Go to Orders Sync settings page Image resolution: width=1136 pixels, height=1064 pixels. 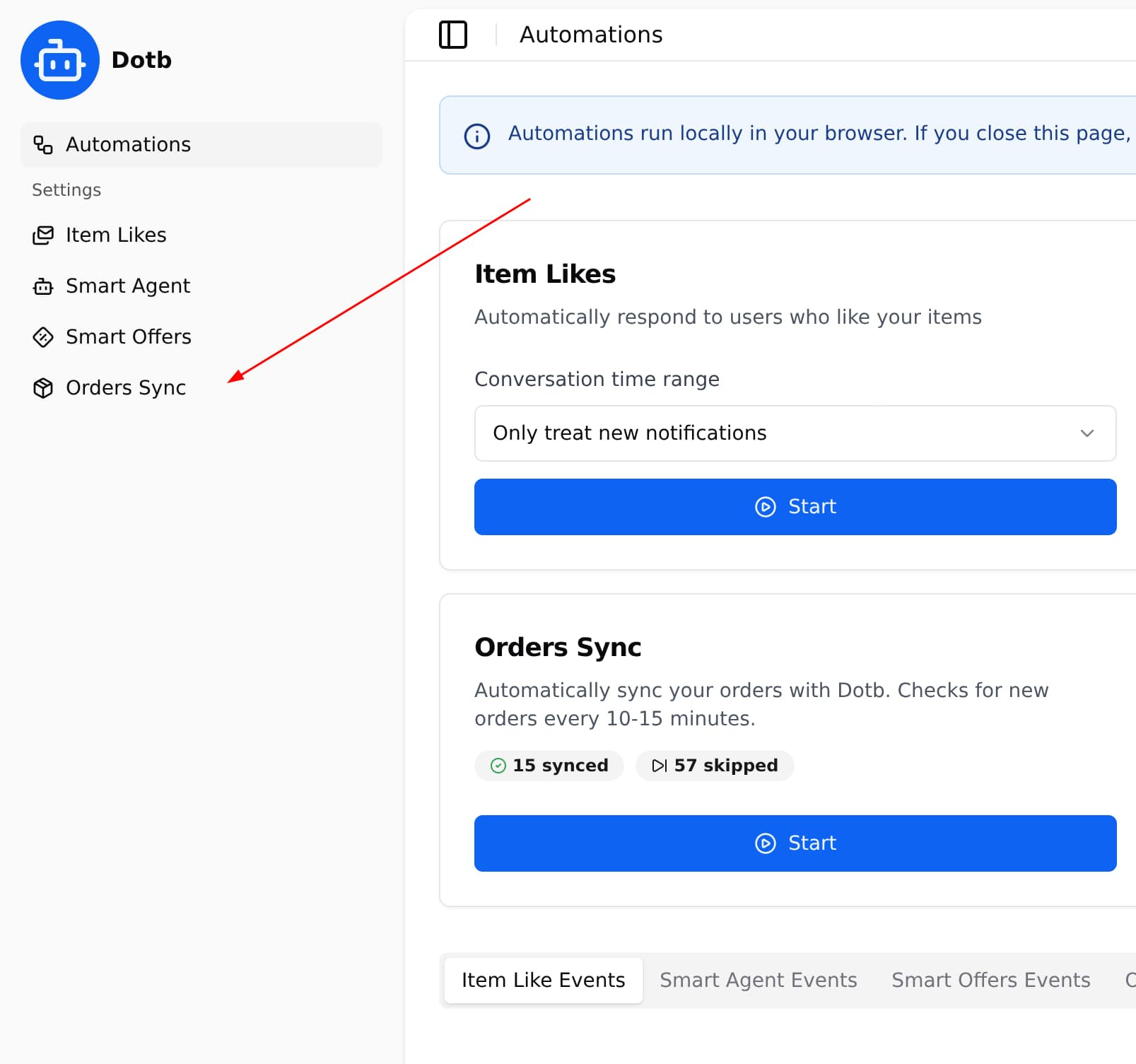(126, 388)
